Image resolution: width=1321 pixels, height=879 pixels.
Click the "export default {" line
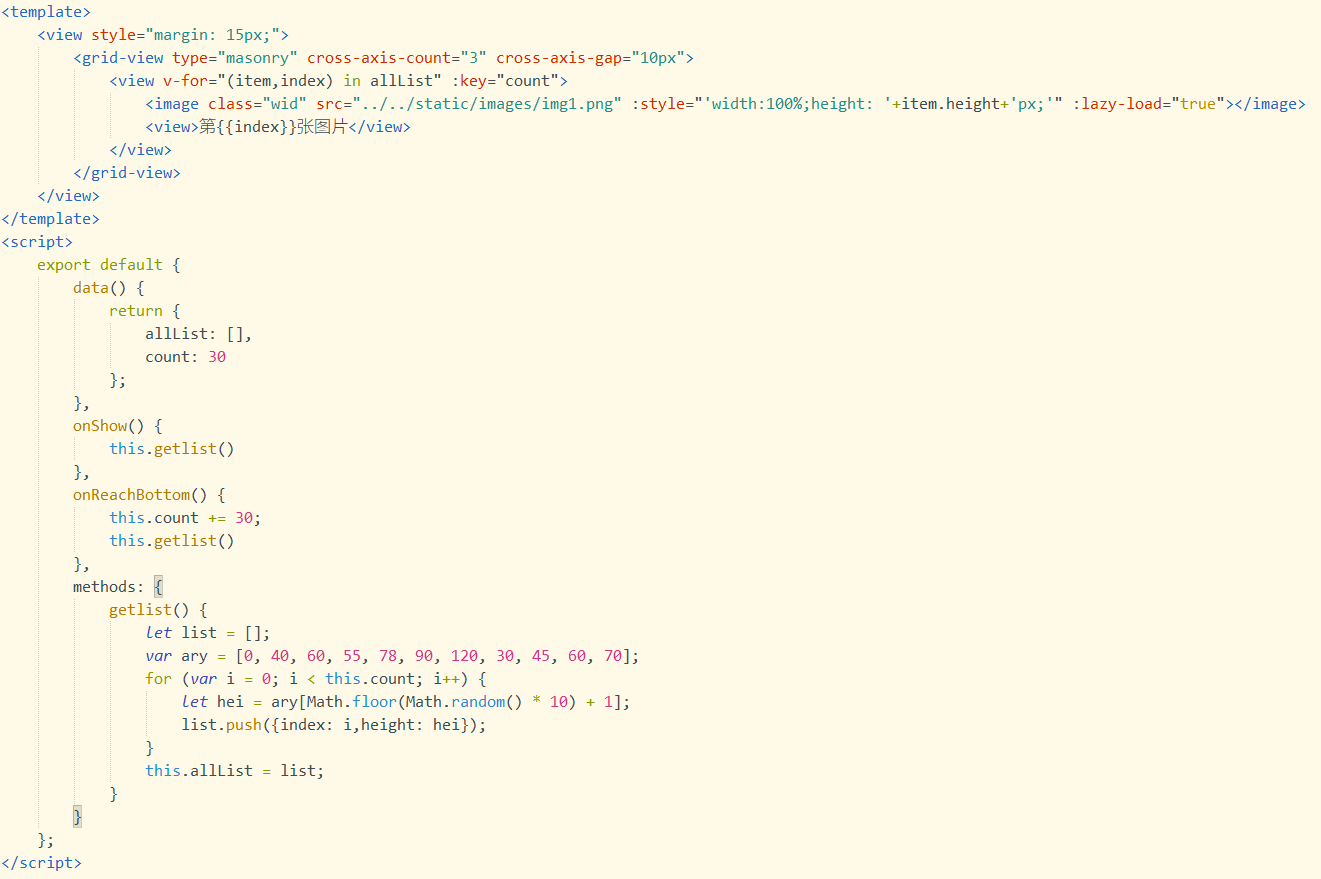[x=108, y=265]
